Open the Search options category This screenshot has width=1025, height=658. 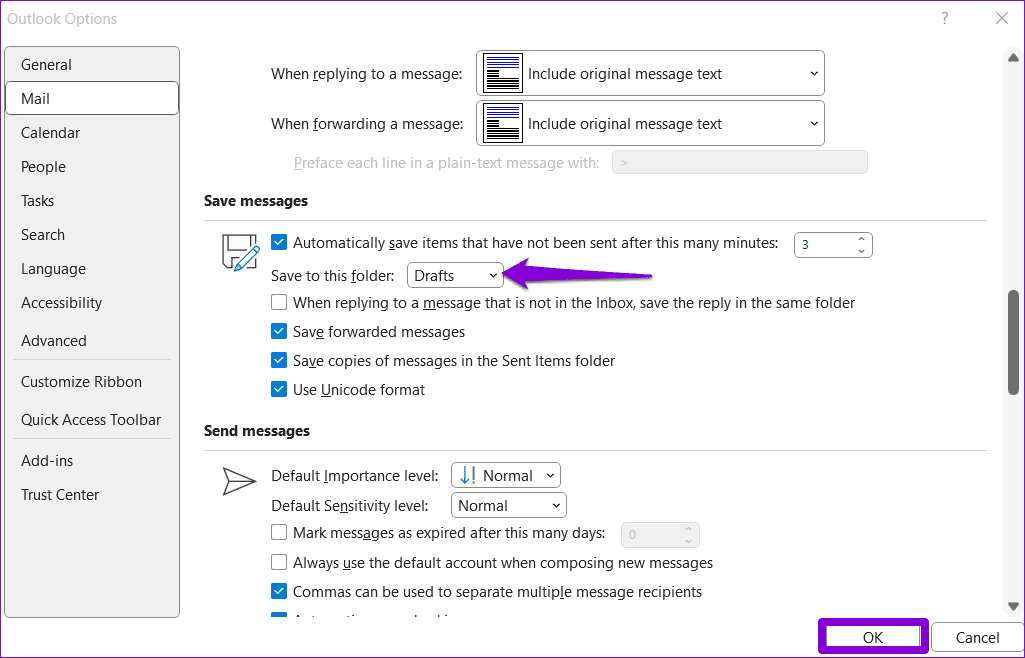pos(92,234)
